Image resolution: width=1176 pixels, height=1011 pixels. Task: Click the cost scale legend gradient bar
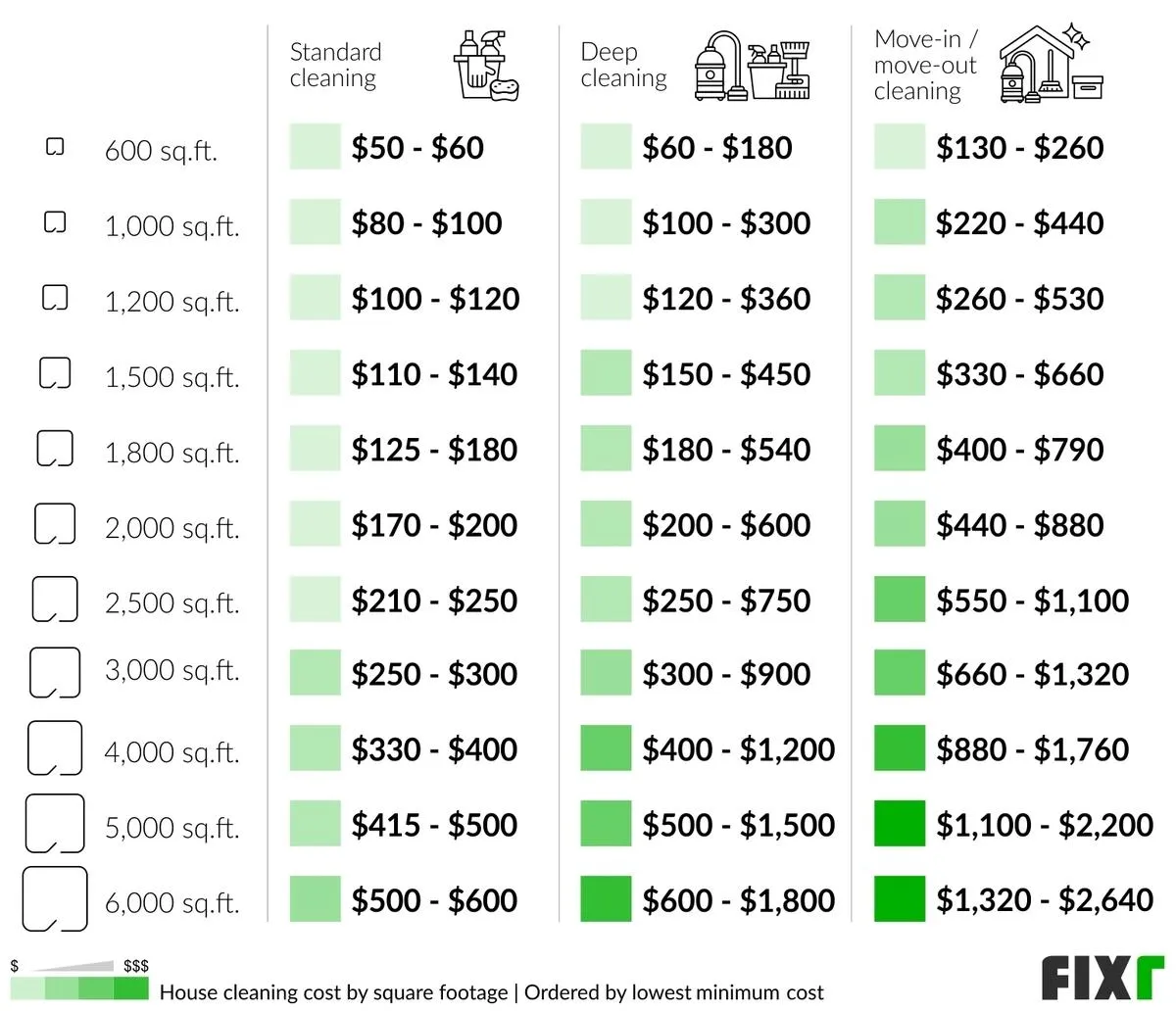[x=79, y=989]
